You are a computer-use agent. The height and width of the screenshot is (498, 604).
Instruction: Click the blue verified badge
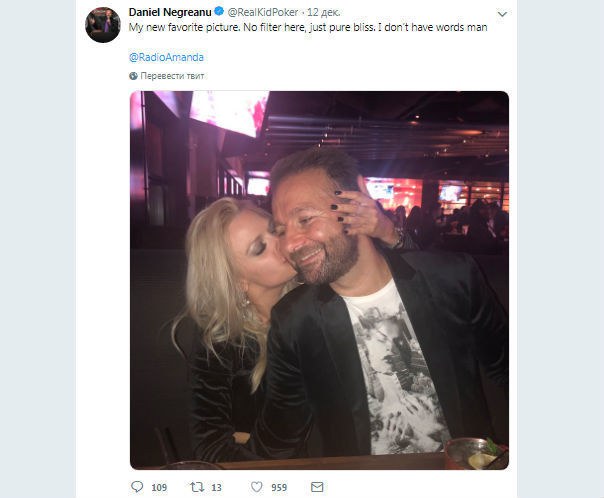[x=219, y=13]
